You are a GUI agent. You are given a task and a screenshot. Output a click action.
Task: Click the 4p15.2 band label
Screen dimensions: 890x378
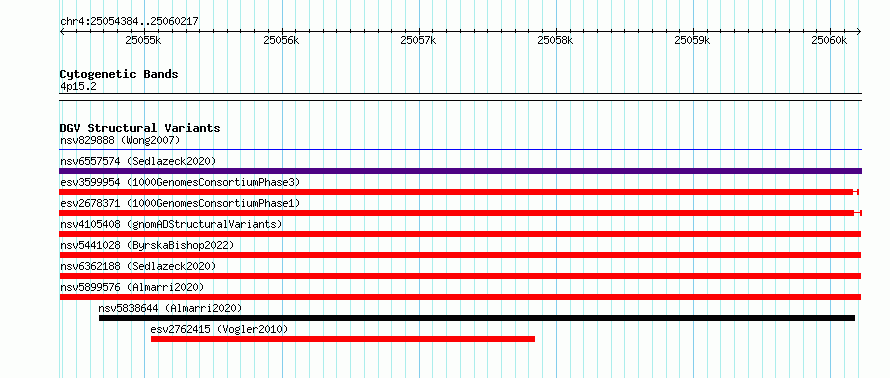tap(78, 87)
